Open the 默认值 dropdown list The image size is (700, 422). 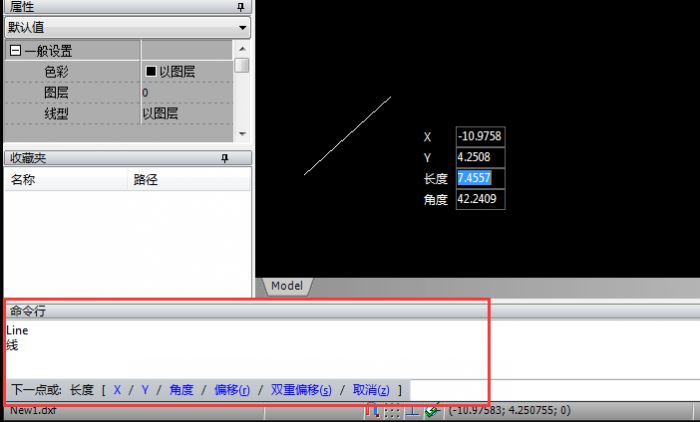click(243, 28)
